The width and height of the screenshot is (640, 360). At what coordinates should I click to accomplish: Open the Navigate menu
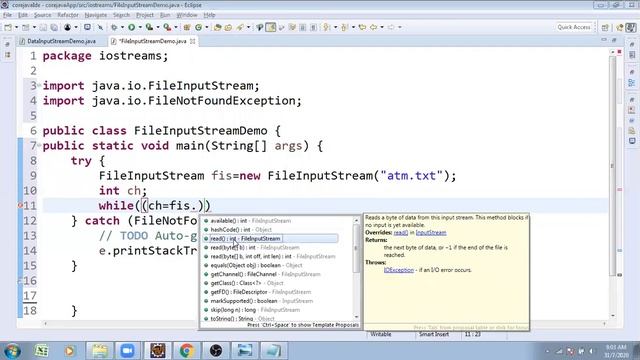click(96, 15)
